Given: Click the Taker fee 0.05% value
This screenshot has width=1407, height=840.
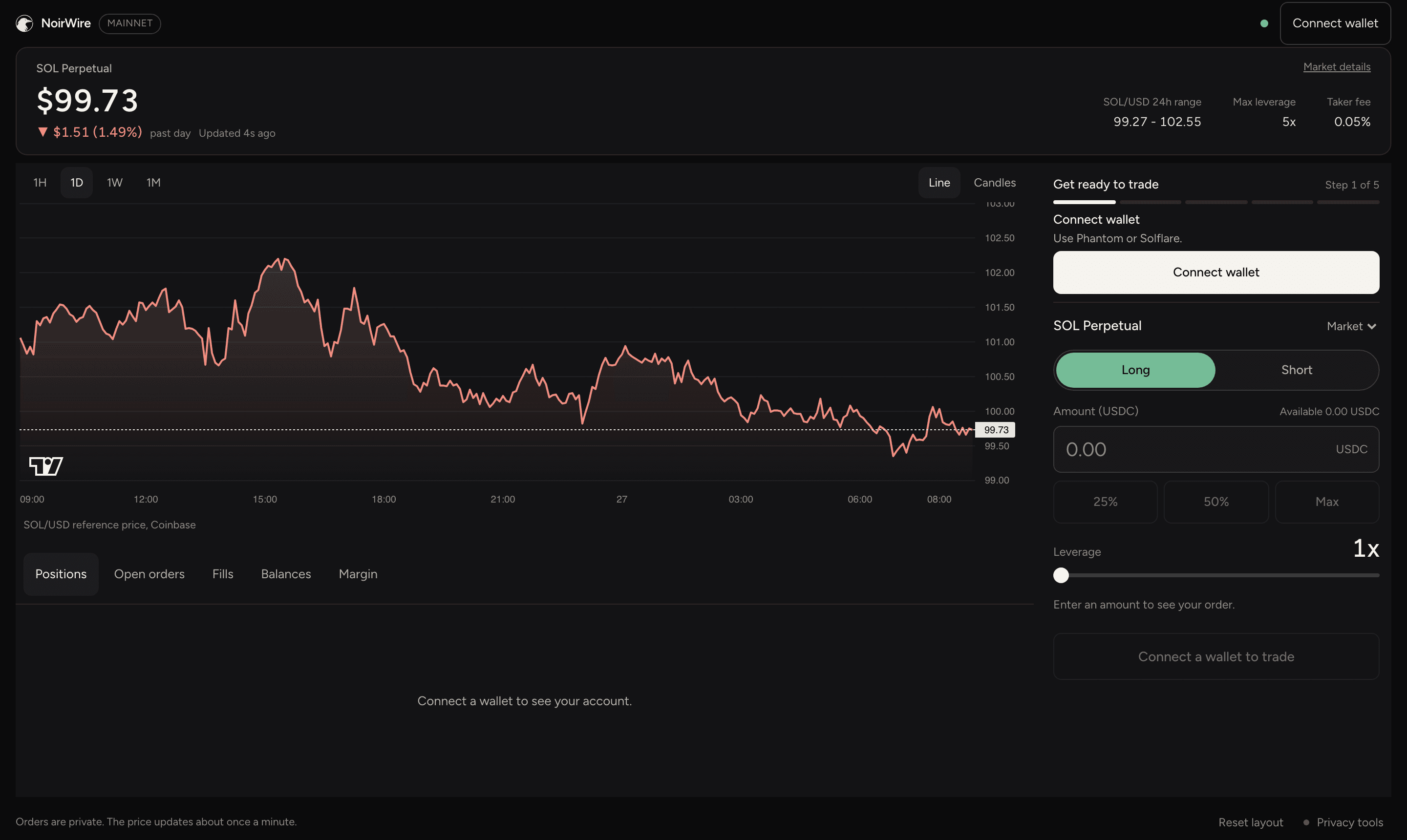Looking at the screenshot, I should point(1352,122).
